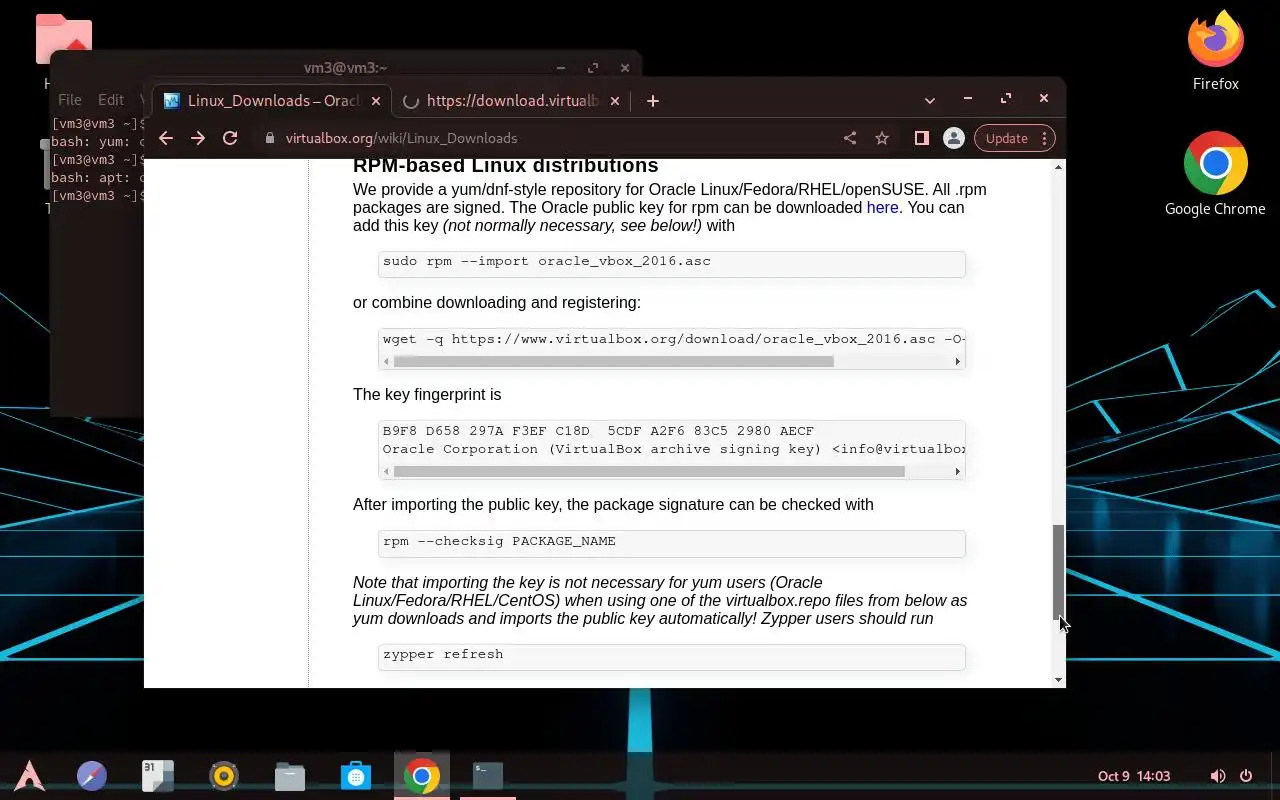The height and width of the screenshot is (800, 1280).
Task: Open the file manager in taskbar
Action: point(290,775)
